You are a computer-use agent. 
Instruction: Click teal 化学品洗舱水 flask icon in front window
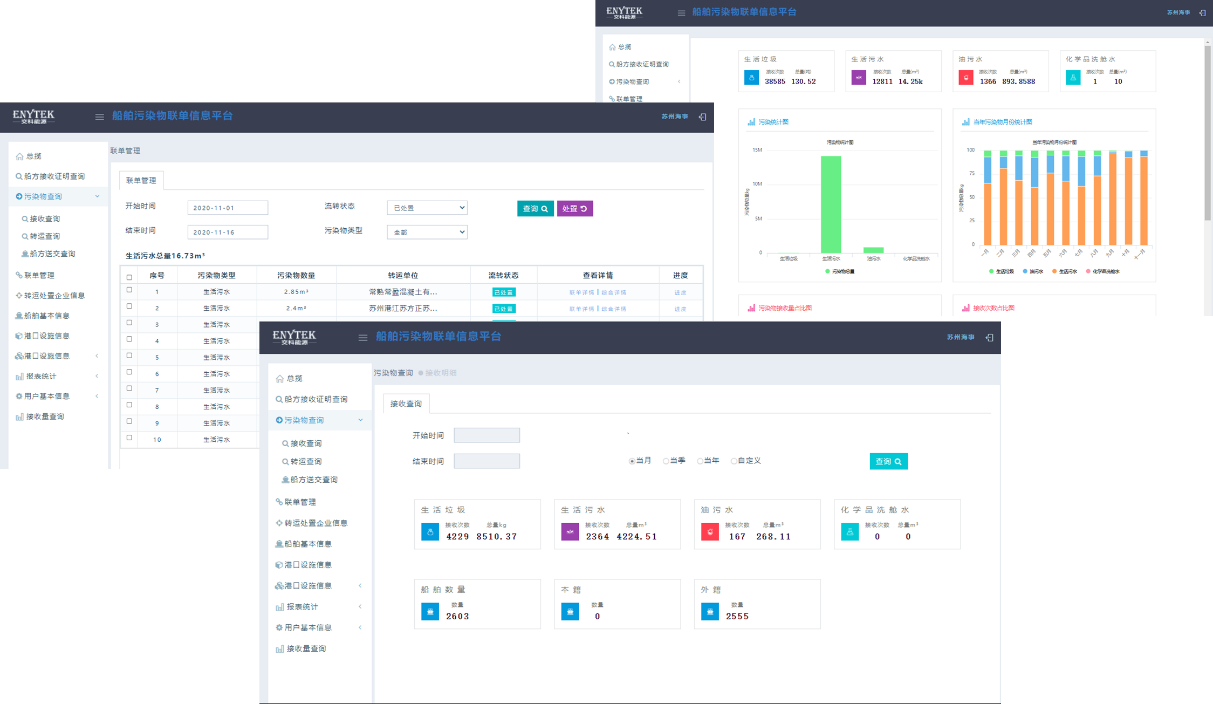[x=849, y=533]
